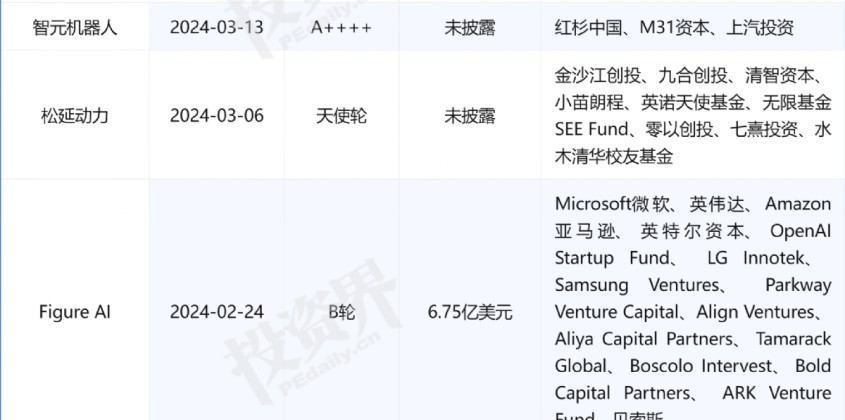Click the date 2024-03-06
The image size is (845, 420).
[x=217, y=115]
